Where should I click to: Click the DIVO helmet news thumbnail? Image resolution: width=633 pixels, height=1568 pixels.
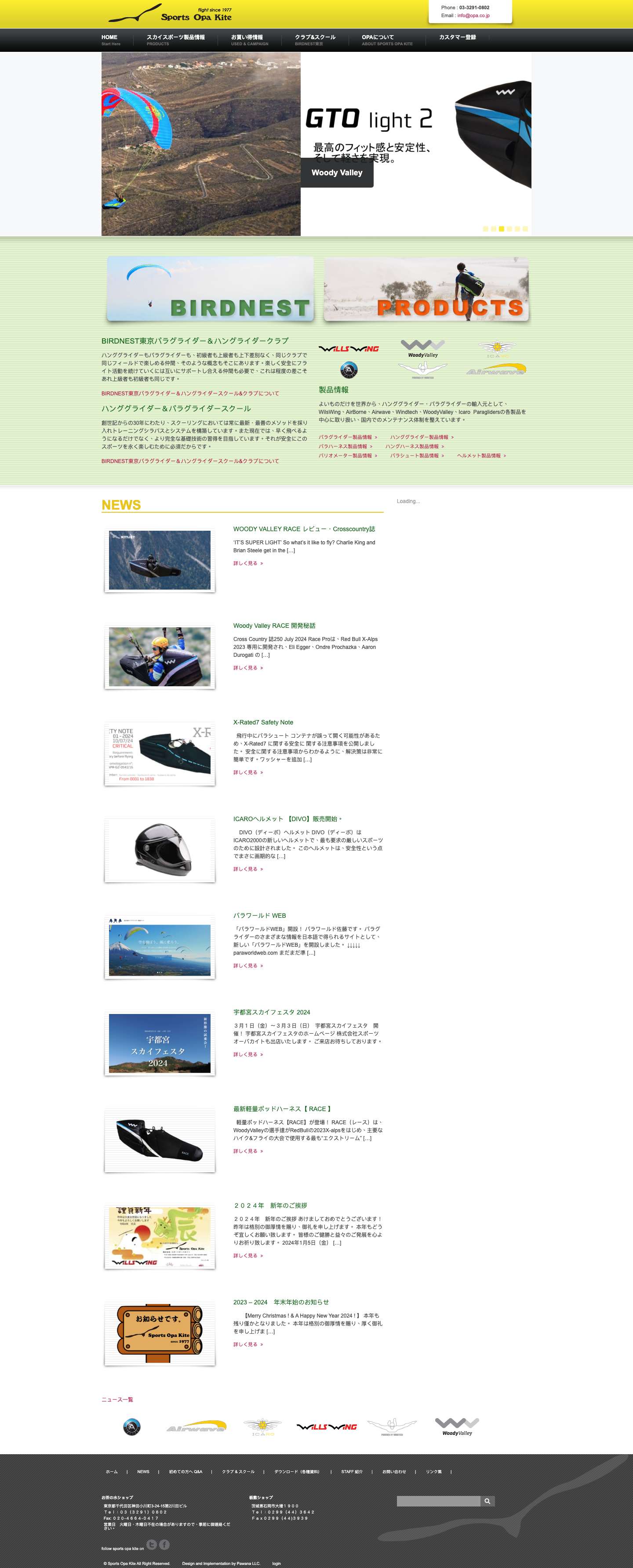click(160, 851)
